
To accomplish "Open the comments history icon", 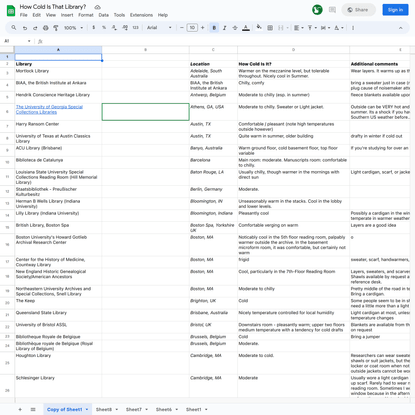I will coord(332,10).
